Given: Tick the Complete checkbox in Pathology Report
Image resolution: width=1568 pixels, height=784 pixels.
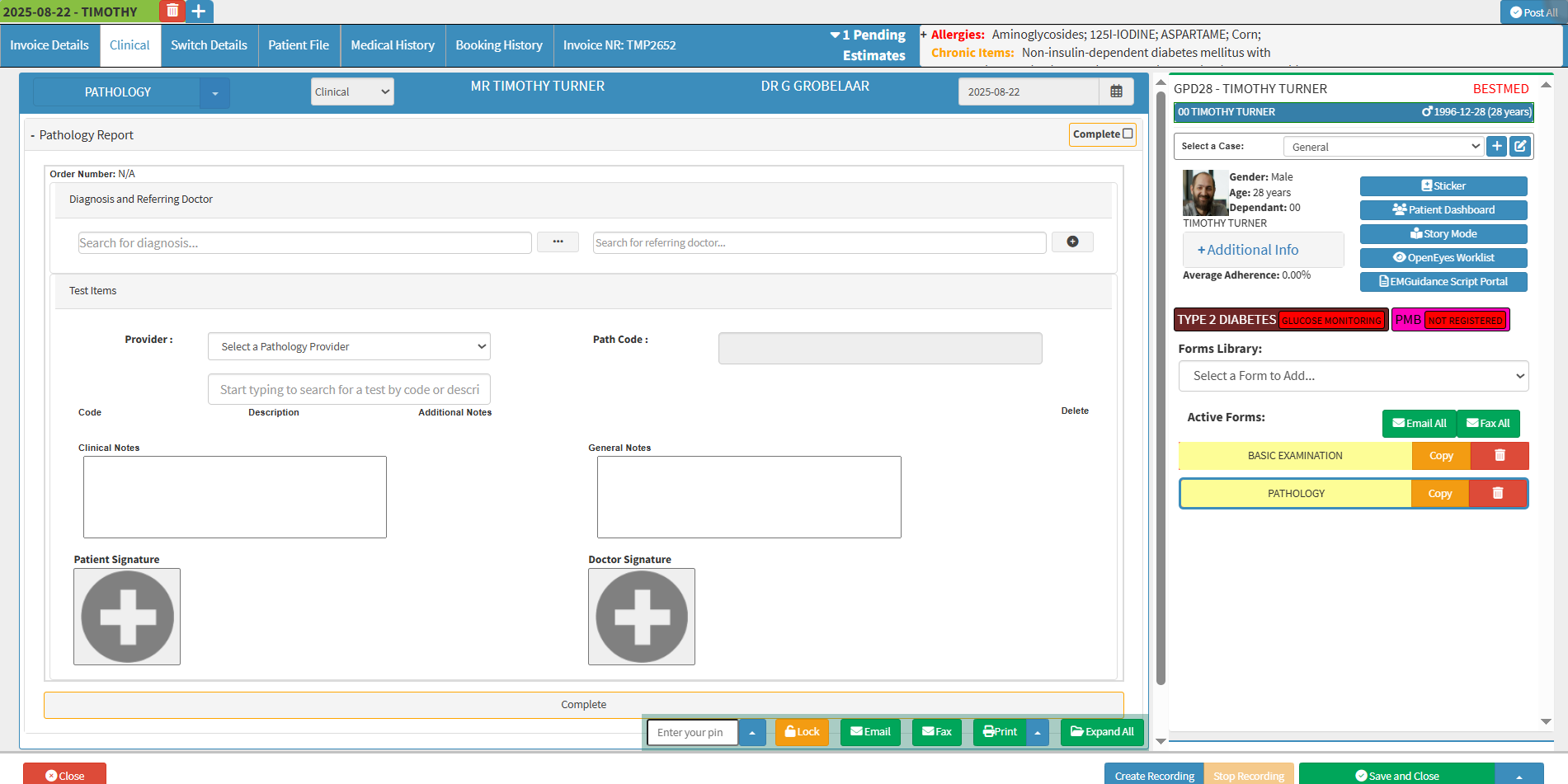Looking at the screenshot, I should pos(1128,134).
